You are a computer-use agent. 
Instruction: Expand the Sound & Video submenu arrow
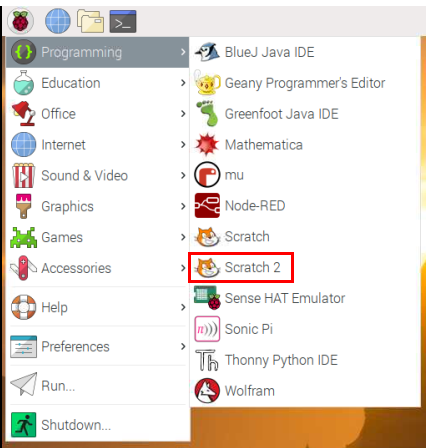pos(183,175)
